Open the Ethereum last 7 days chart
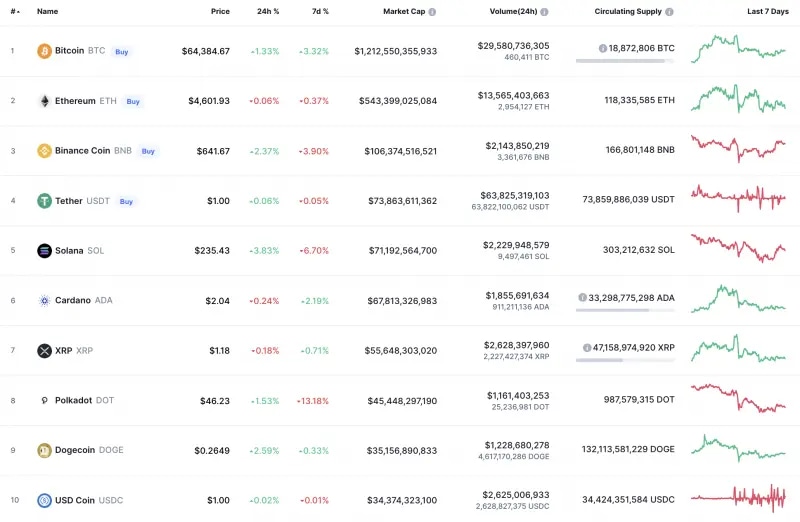Viewport: 800px width, 522px height. [738, 100]
